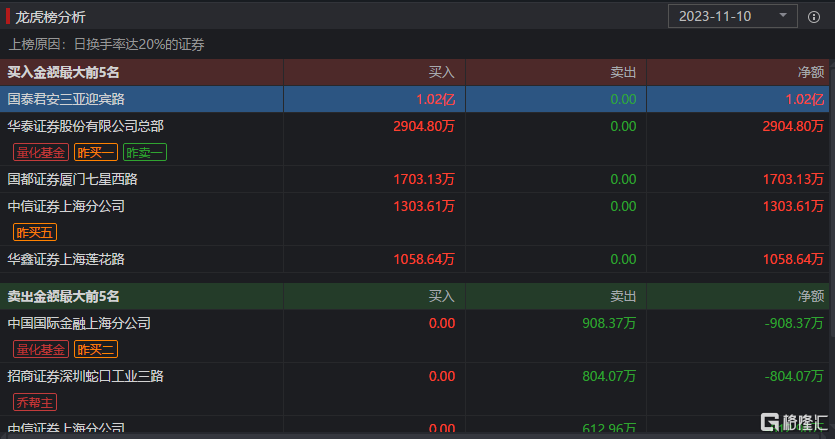Click 2904.80万 buy amount for 华泰证券

click(424, 126)
